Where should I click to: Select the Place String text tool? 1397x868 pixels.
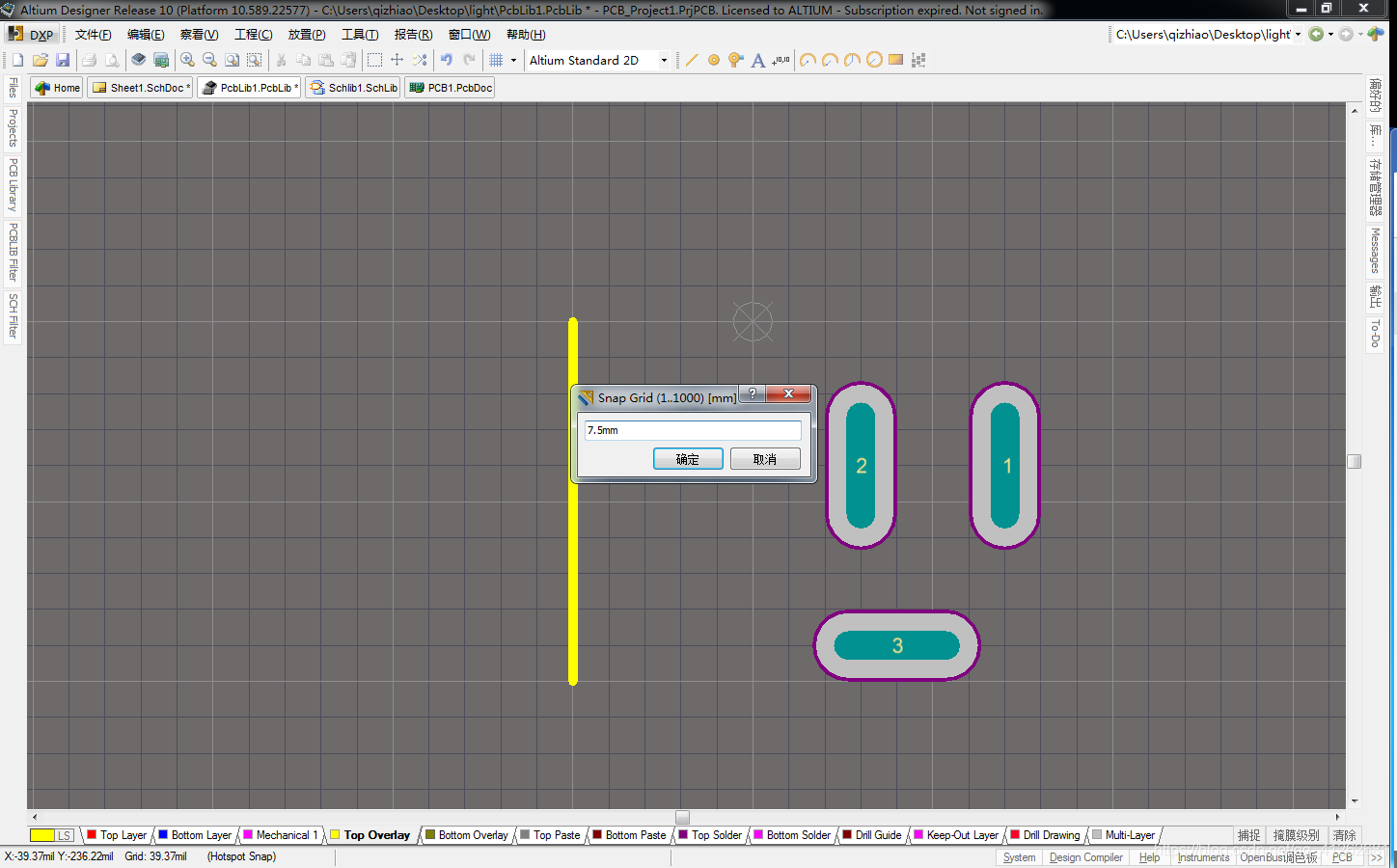(758, 60)
